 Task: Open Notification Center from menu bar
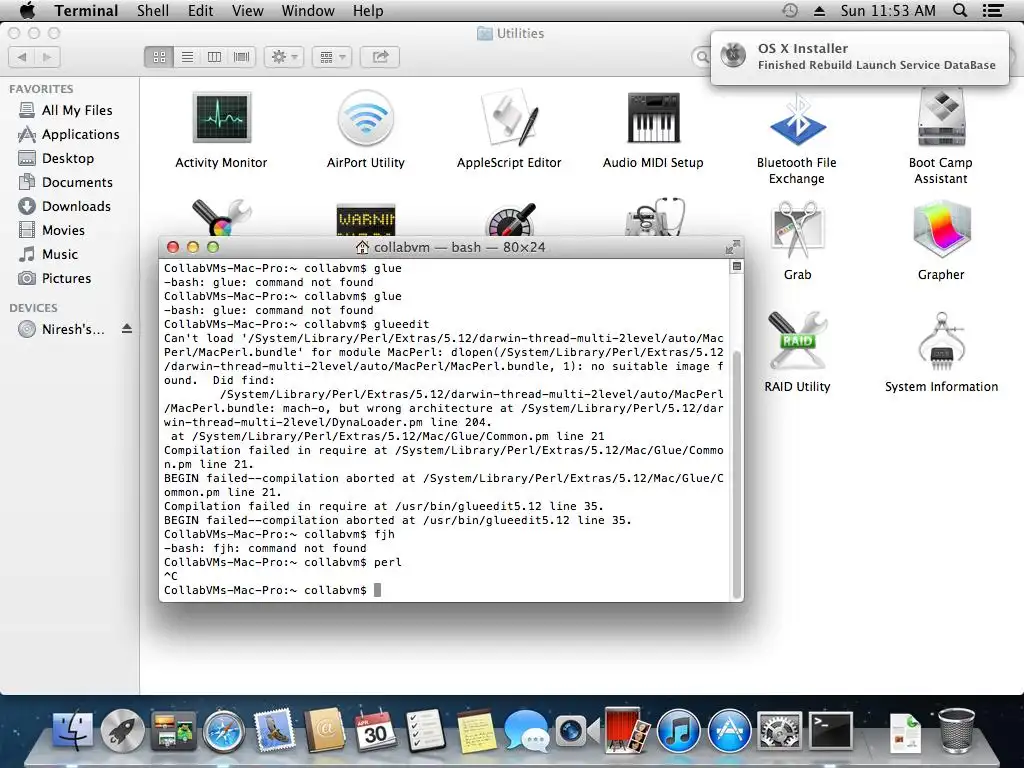coord(993,10)
